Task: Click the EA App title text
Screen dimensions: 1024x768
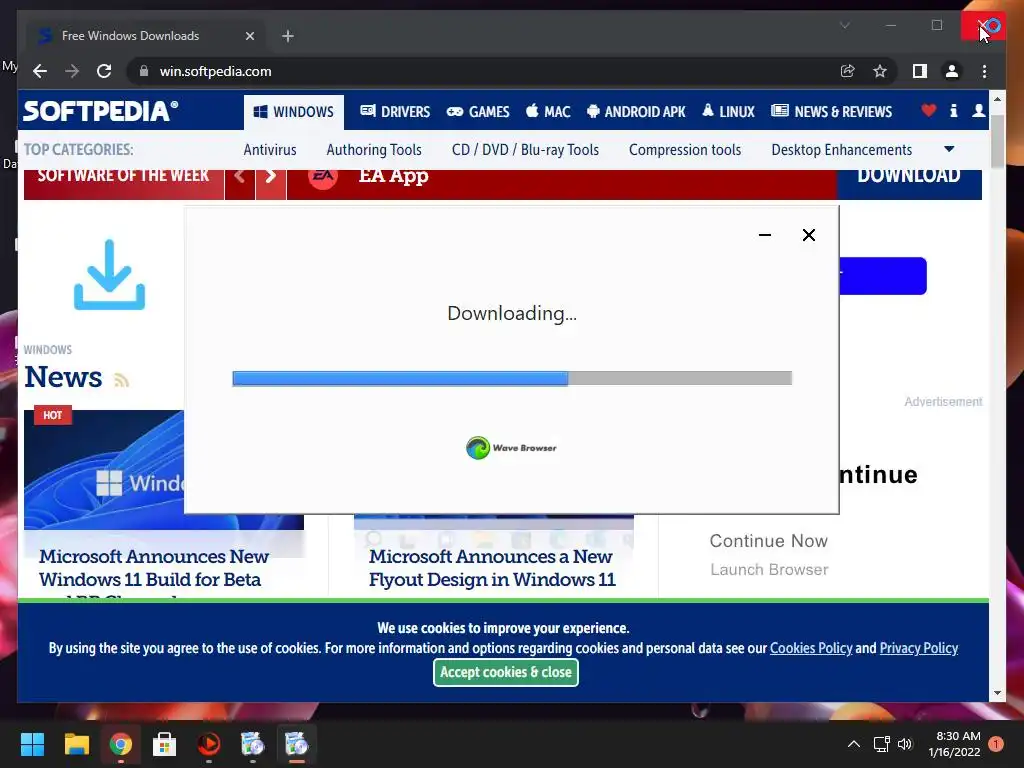Action: (393, 176)
